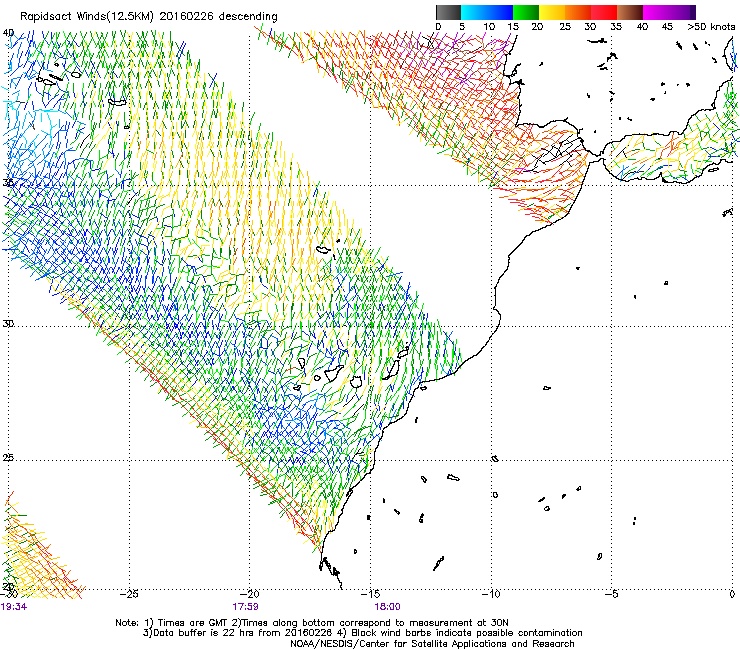Click the purple time stamp '19:34'
The image size is (740, 650).
pyautogui.click(x=14, y=607)
